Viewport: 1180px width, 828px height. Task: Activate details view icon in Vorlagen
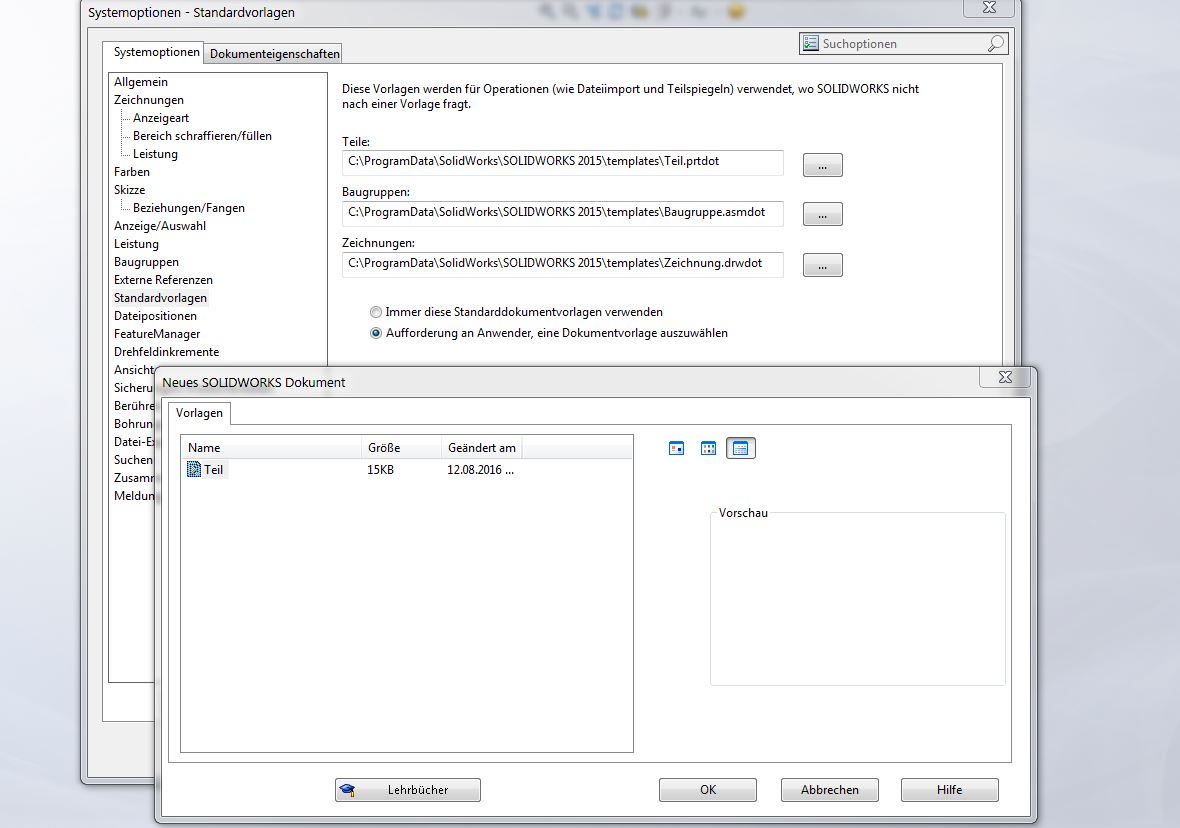[741, 449]
